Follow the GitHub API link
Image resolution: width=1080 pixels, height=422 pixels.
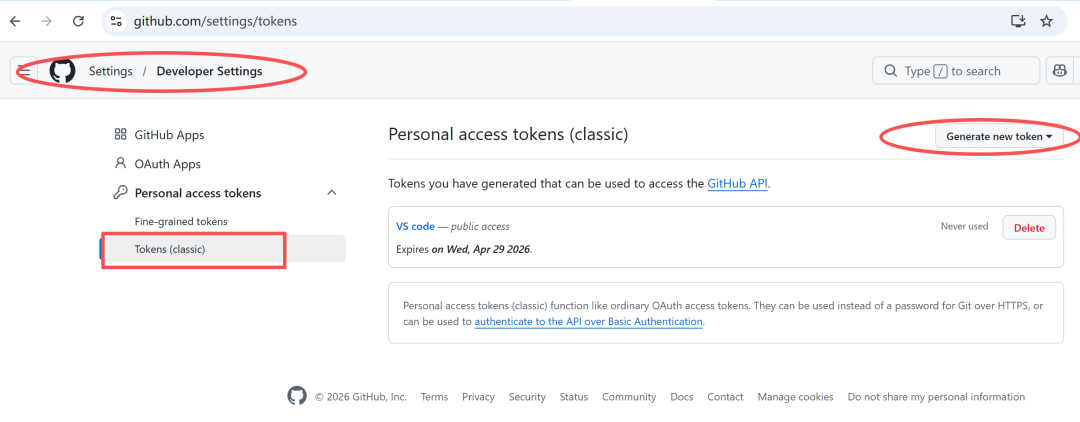click(737, 184)
